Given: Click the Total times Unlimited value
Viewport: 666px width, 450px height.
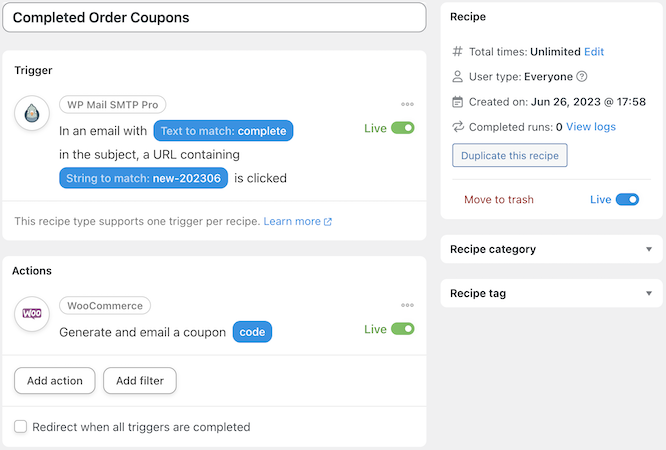Looking at the screenshot, I should (x=555, y=51).
